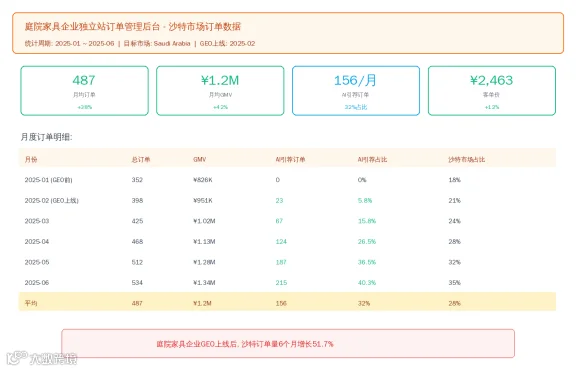This screenshot has height=371, width=576.
Task: Click the AI引荐占比 column header
Action: point(372,159)
